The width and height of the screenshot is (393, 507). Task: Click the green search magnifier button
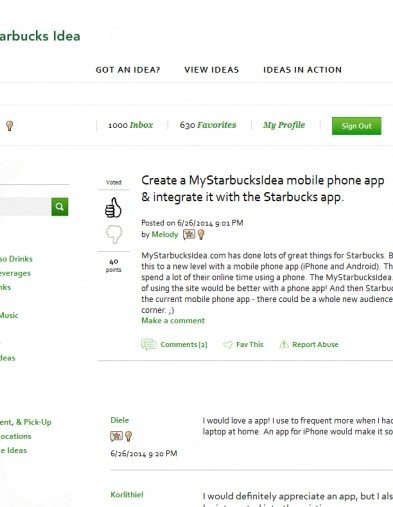tap(60, 207)
